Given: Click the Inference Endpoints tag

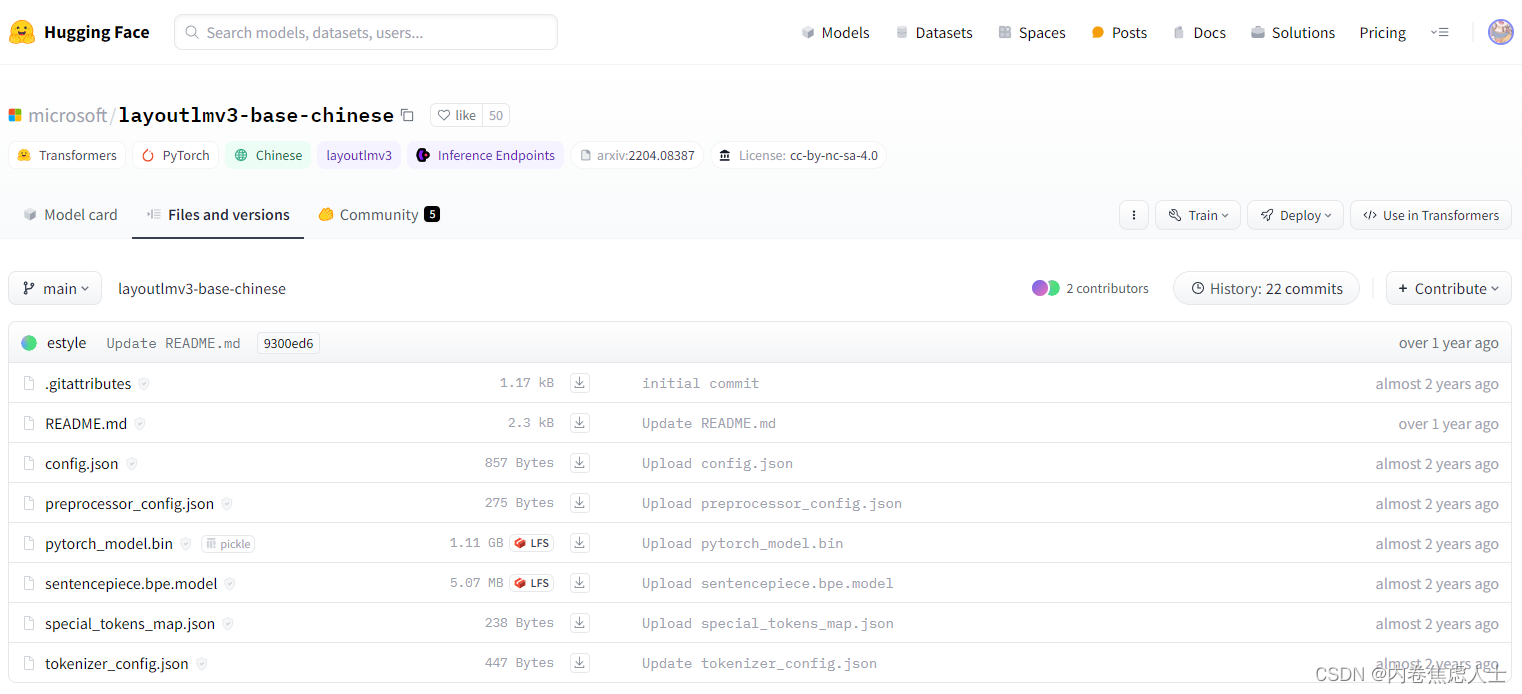Looking at the screenshot, I should coord(485,155).
